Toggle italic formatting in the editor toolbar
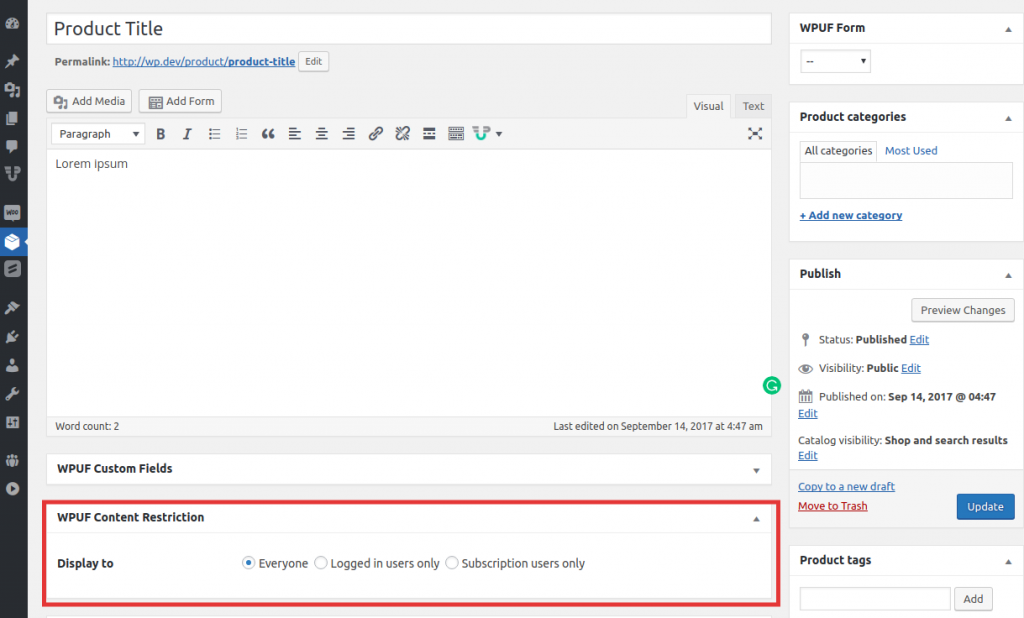 click(187, 133)
